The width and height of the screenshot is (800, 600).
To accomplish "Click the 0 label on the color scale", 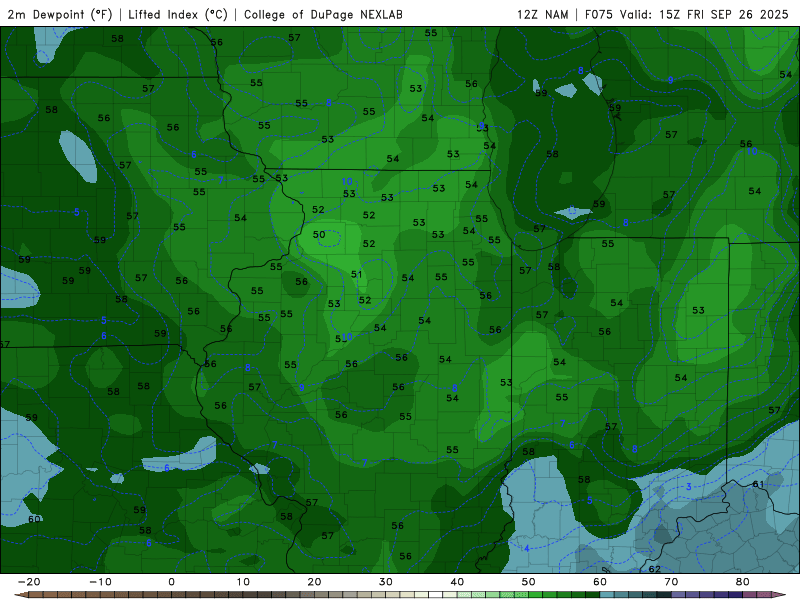I will [171, 582].
